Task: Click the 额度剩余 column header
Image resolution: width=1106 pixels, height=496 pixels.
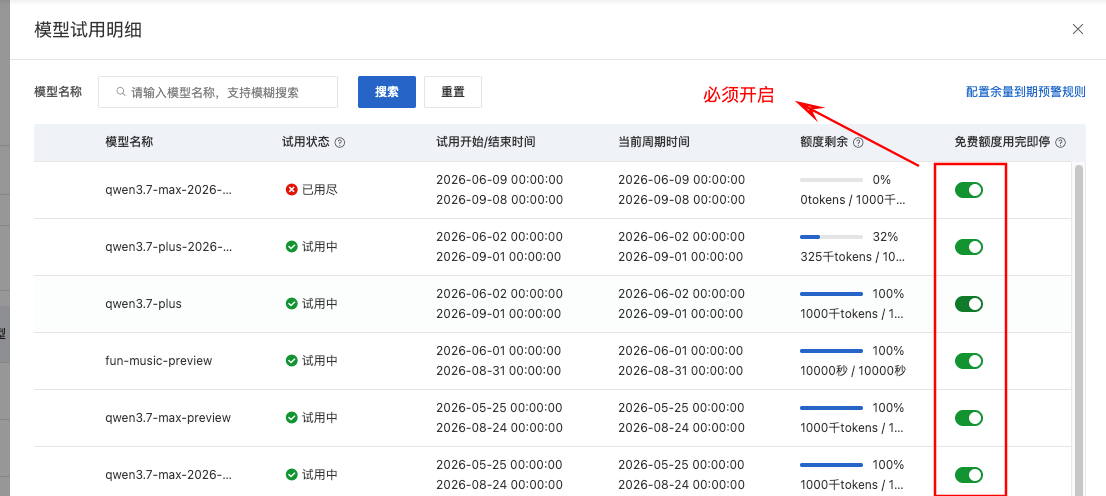Action: coord(825,142)
